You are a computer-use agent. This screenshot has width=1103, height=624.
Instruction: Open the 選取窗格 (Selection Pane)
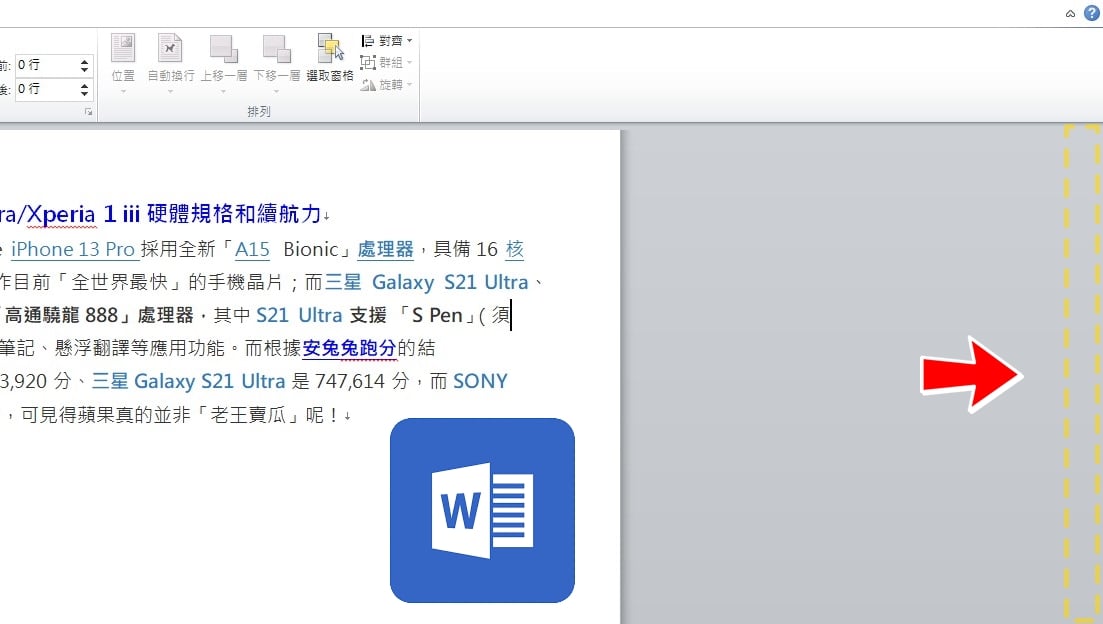coord(330,58)
